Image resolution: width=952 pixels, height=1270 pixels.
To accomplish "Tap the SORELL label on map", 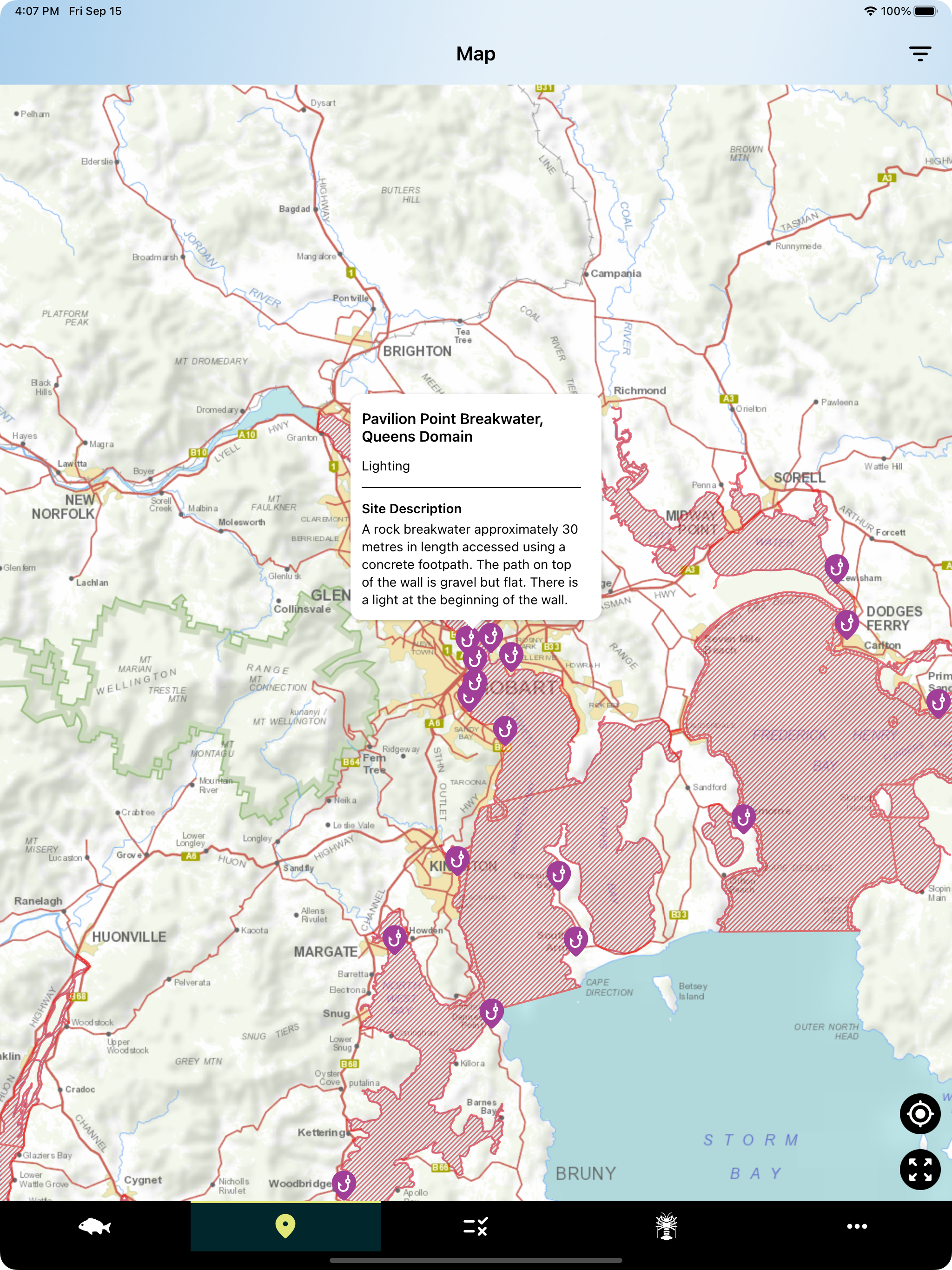I will click(799, 478).
